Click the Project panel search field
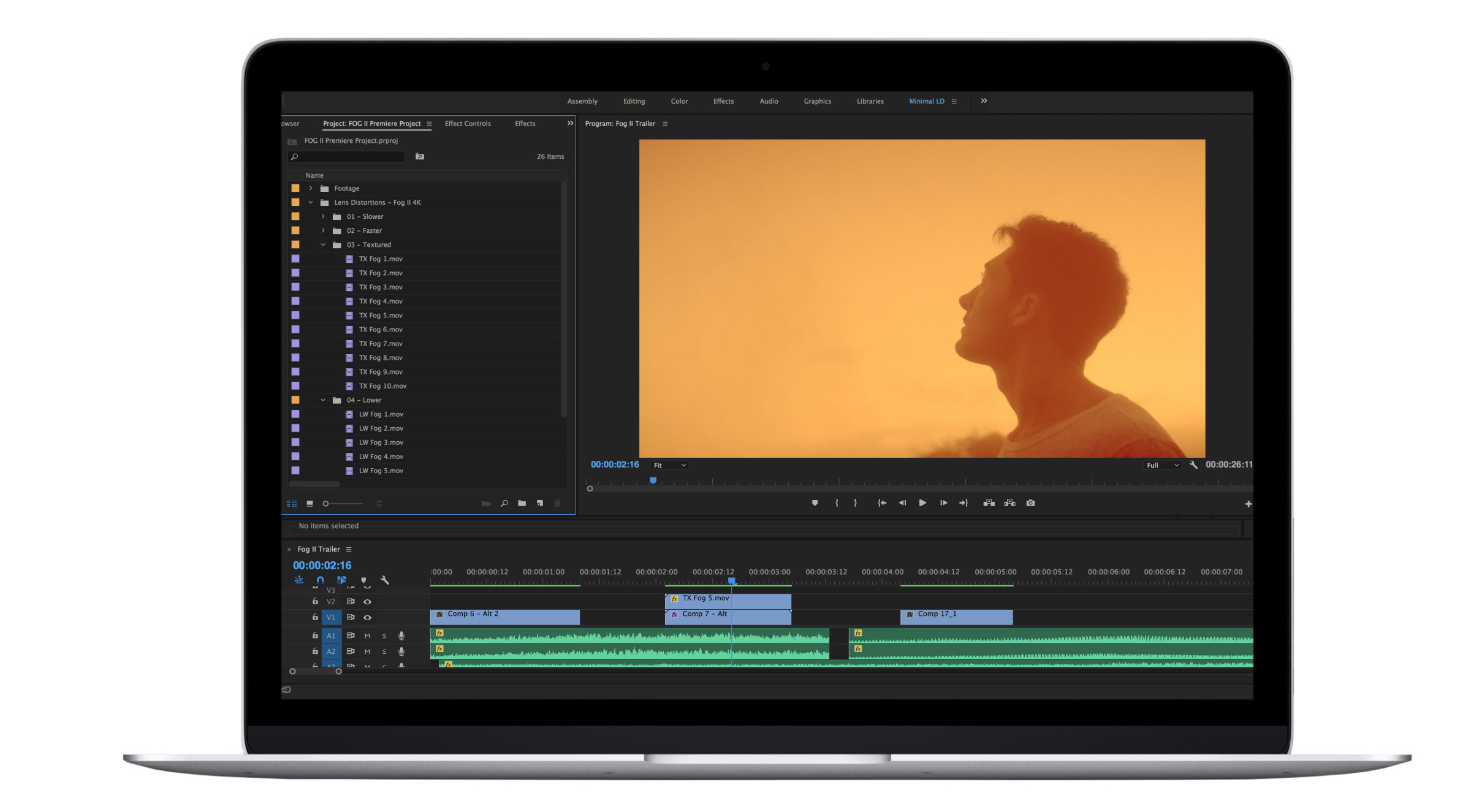The height and width of the screenshot is (812, 1471). click(346, 157)
